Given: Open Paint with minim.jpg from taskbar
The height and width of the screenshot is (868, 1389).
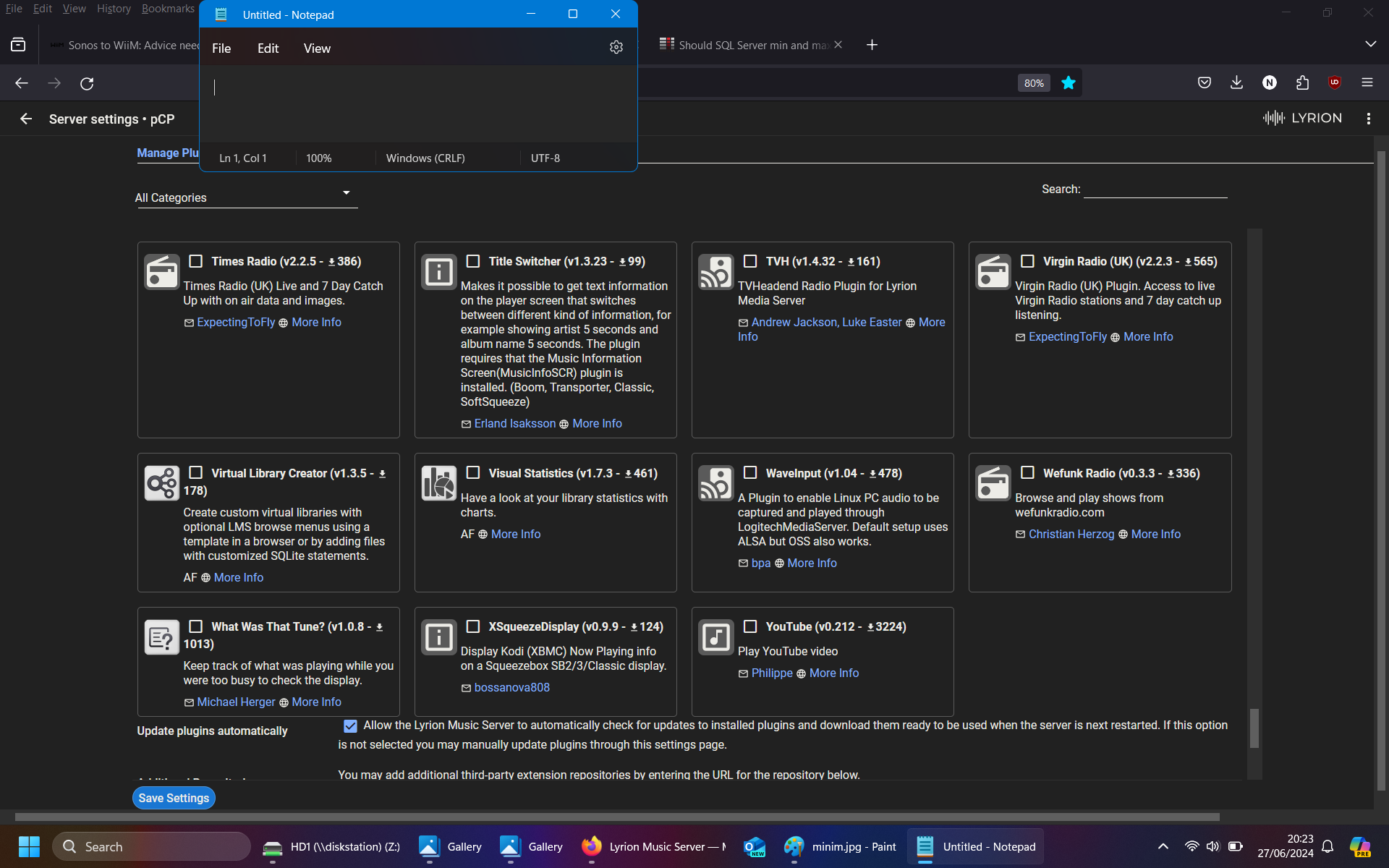Looking at the screenshot, I should click(841, 846).
